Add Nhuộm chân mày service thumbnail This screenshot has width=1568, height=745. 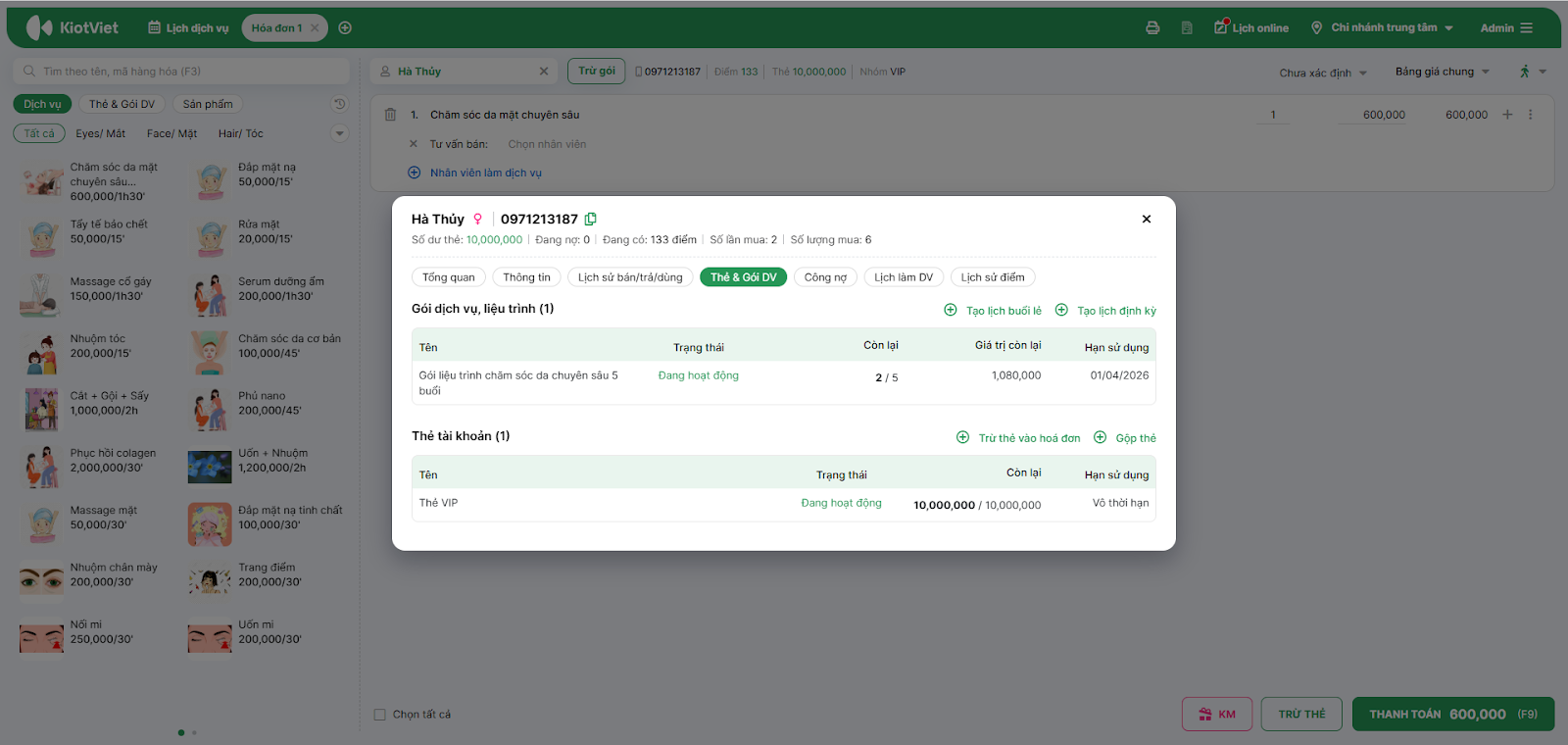click(x=42, y=580)
